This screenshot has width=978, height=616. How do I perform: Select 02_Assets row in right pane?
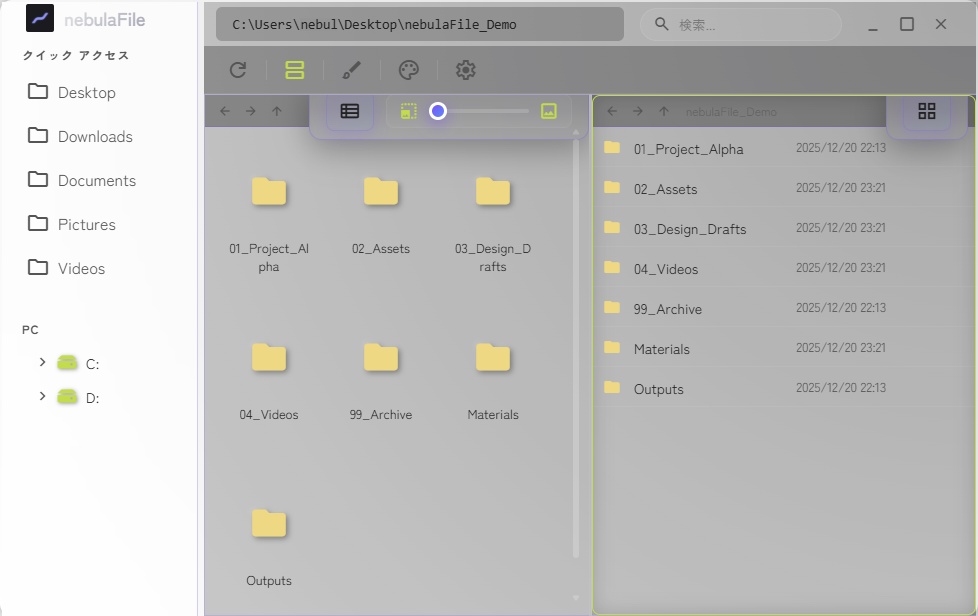coord(783,188)
